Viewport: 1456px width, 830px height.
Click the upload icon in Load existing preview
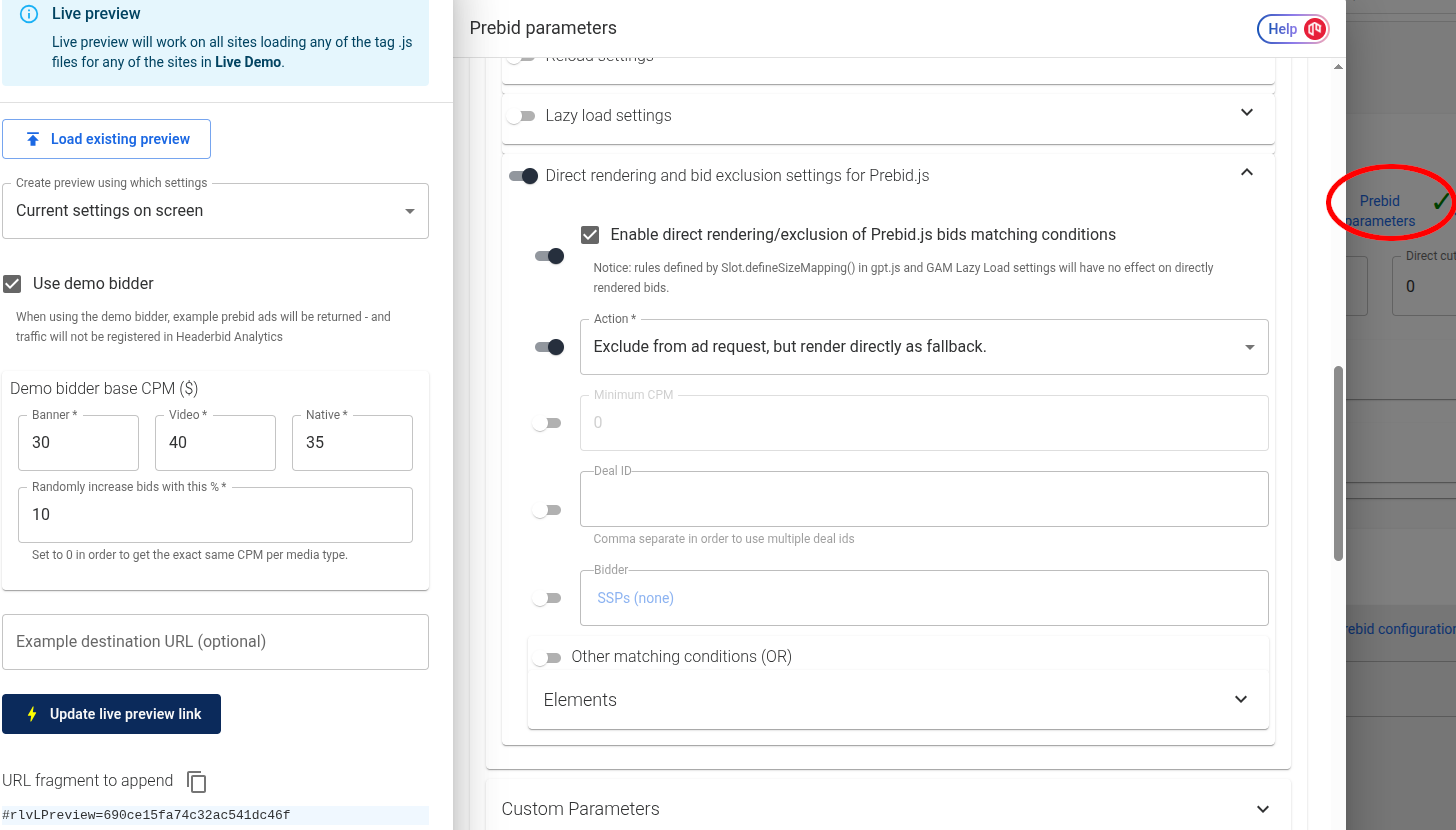(33, 139)
